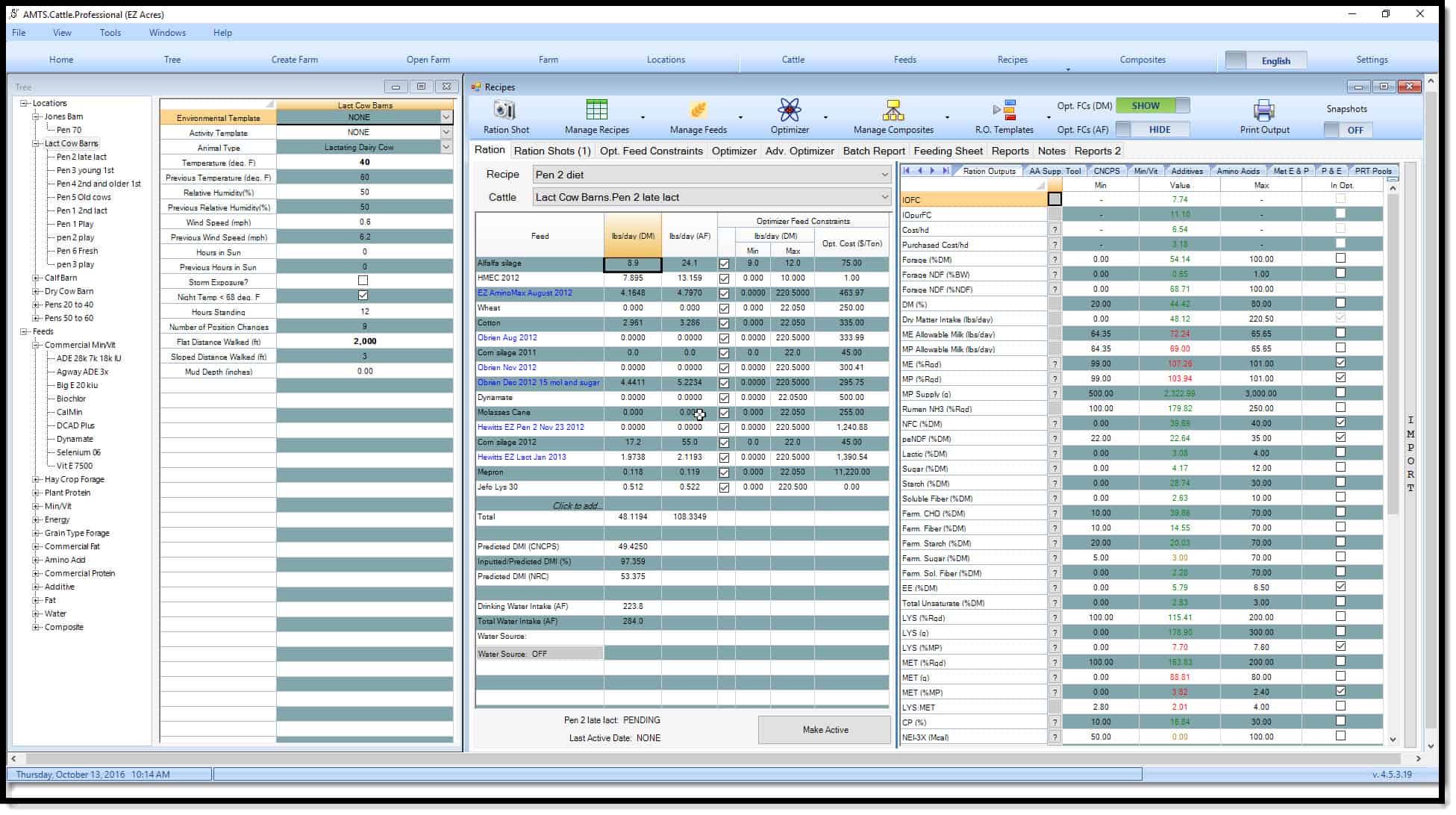1456x815 pixels.
Task: Click the Print Output icon
Action: [1263, 112]
